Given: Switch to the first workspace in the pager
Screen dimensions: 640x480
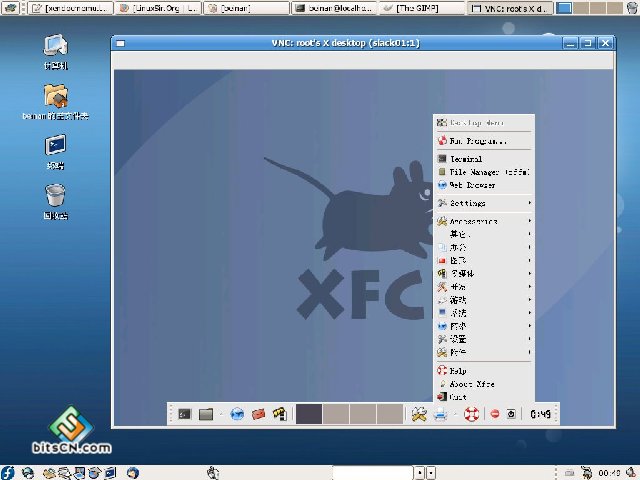Looking at the screenshot, I should coord(309,414).
